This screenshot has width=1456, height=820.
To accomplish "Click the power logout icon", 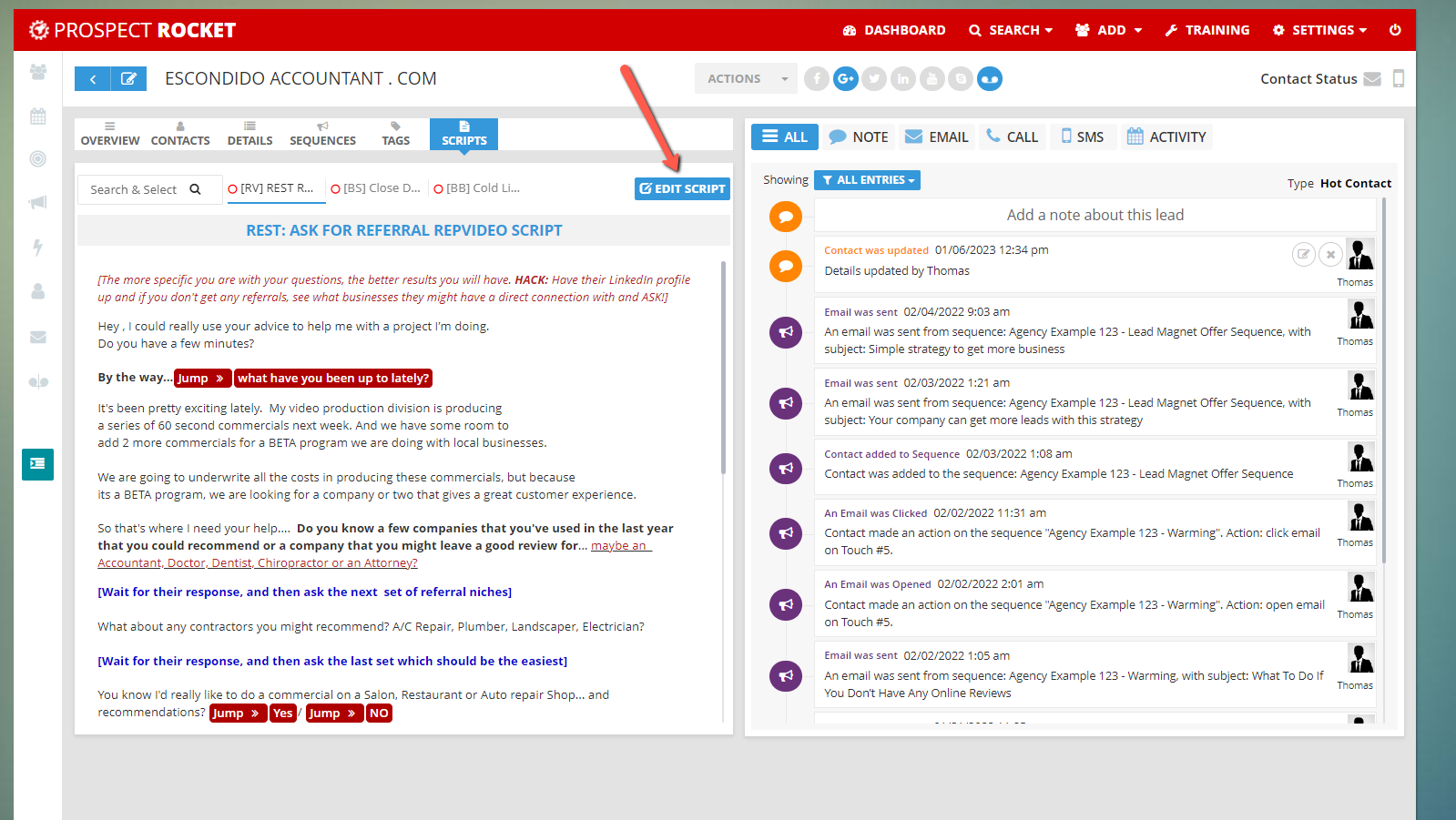I will tap(1394, 30).
